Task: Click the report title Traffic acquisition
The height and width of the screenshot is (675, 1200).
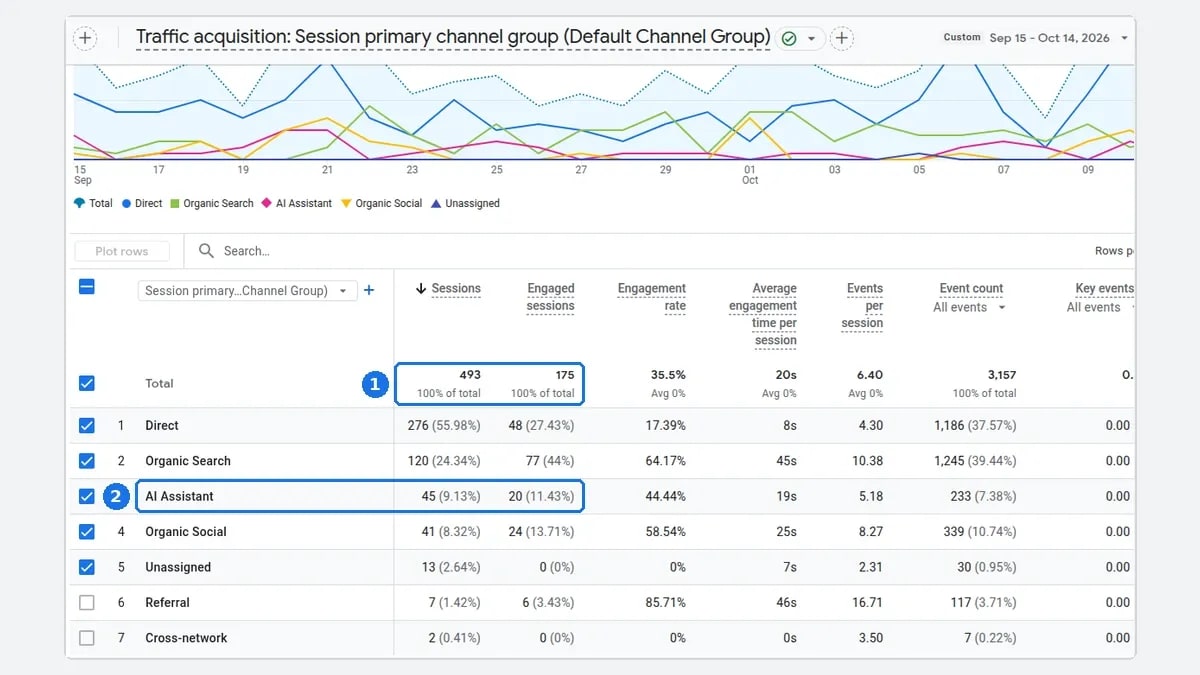Action: point(453,38)
